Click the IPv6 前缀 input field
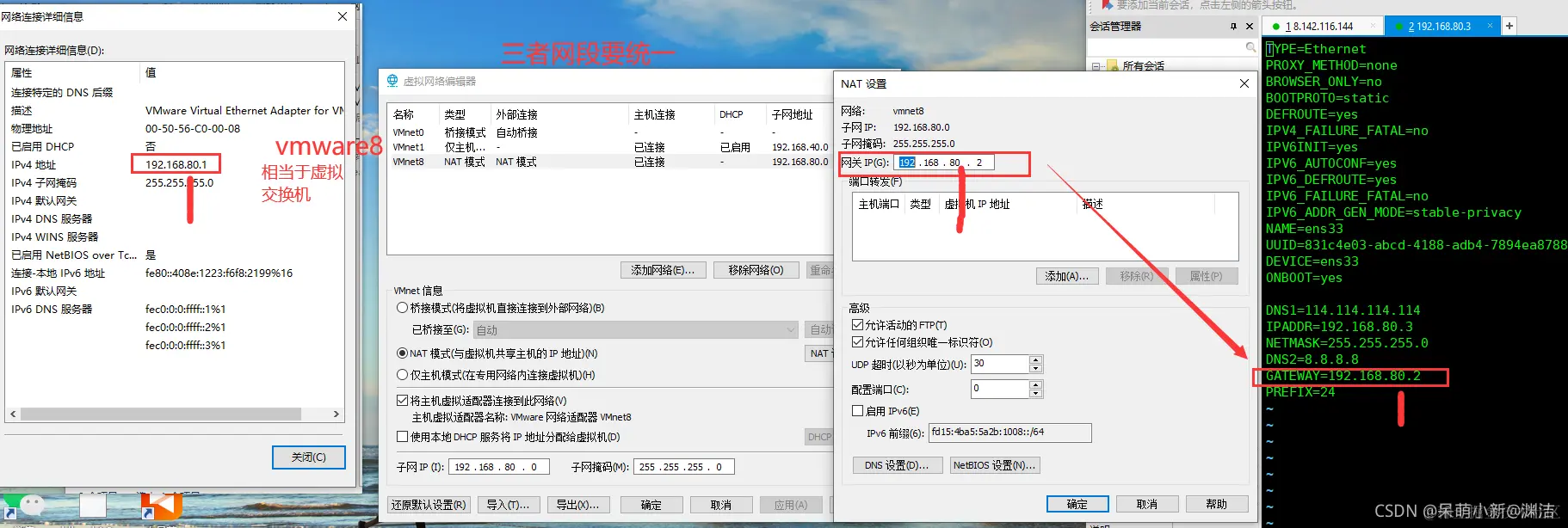Screen dimensions: 1568x528 (1010, 433)
